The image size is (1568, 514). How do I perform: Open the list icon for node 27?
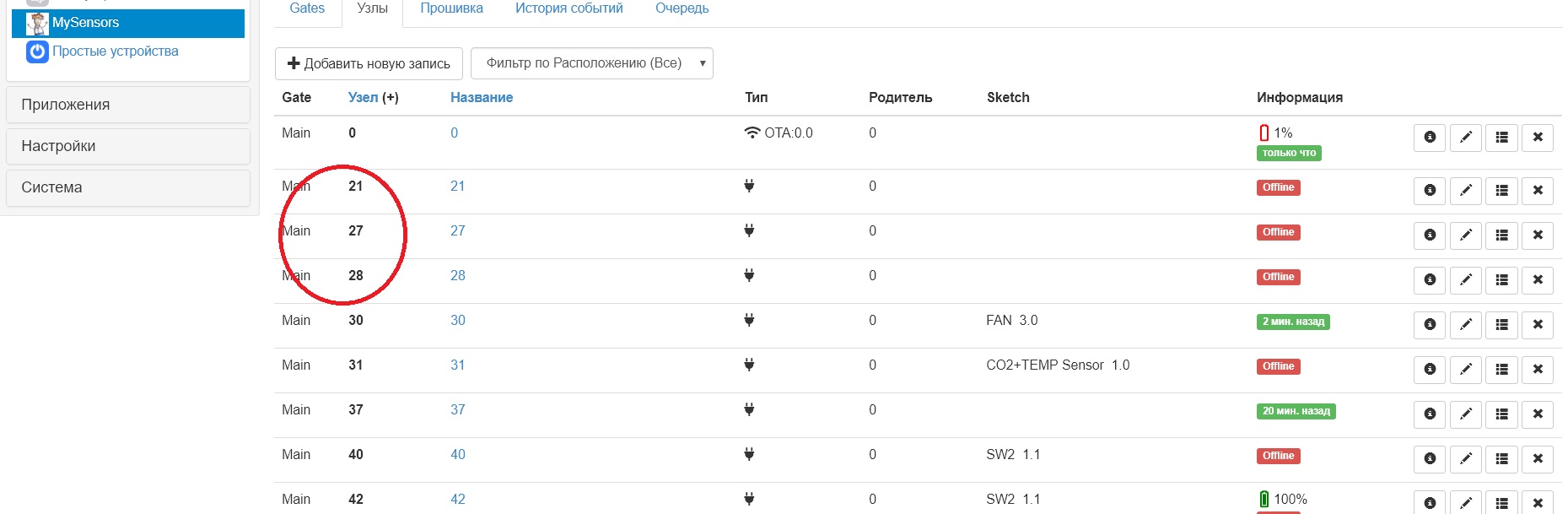coord(1502,235)
